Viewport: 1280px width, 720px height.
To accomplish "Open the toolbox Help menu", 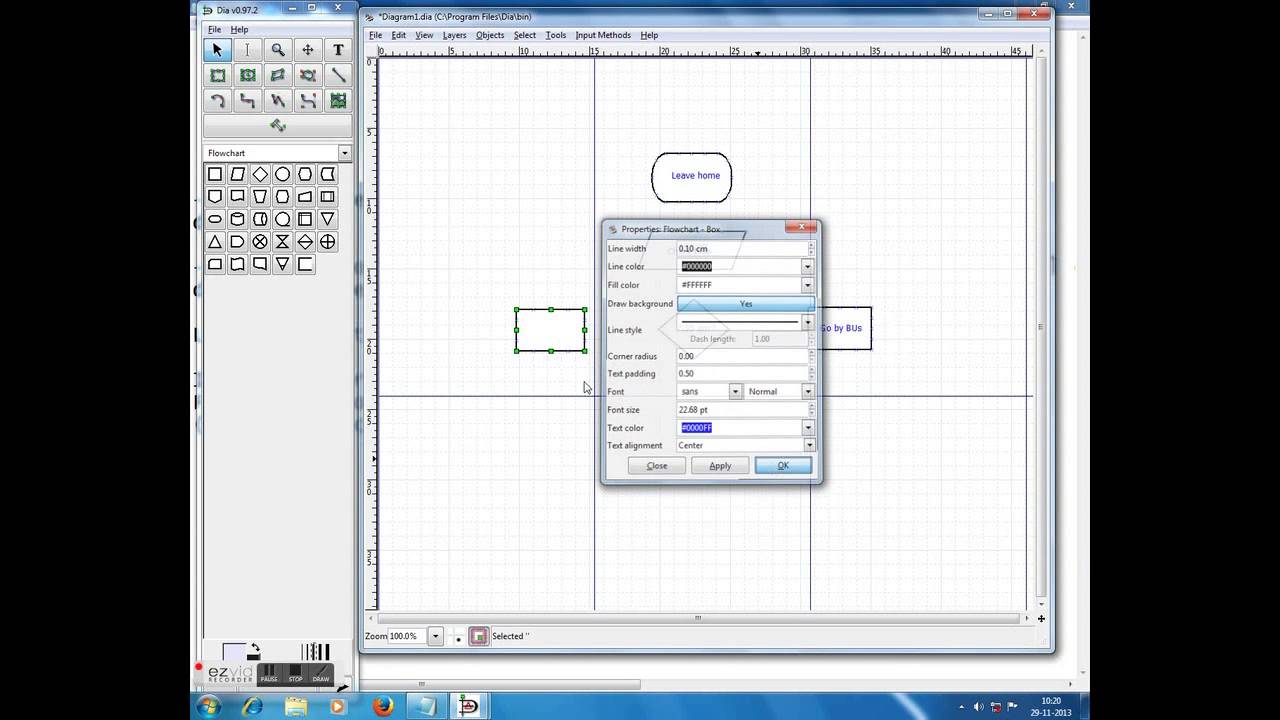I will 240,30.
